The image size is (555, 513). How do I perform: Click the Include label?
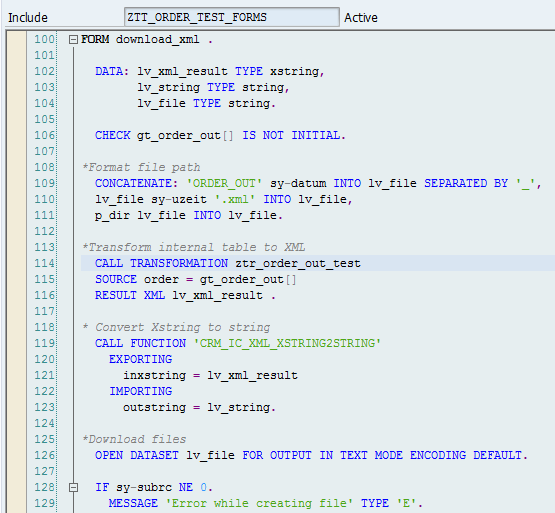coord(28,18)
